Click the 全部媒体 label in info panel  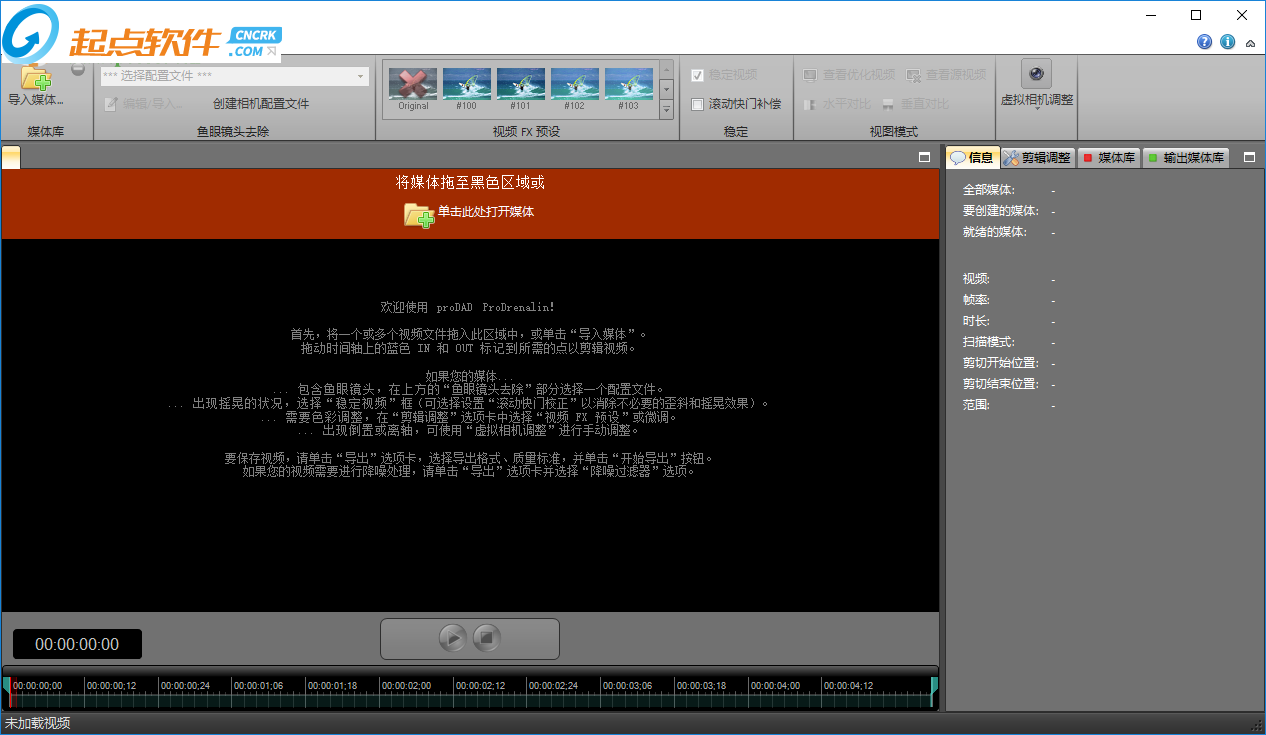pyautogui.click(x=988, y=190)
